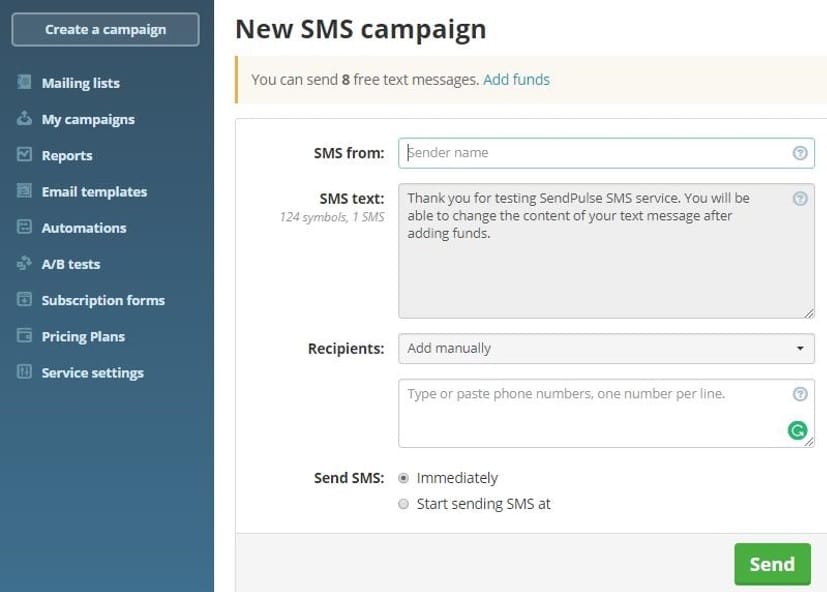This screenshot has width=827, height=592.
Task: Click the Create a campaign button
Action: click(x=105, y=30)
